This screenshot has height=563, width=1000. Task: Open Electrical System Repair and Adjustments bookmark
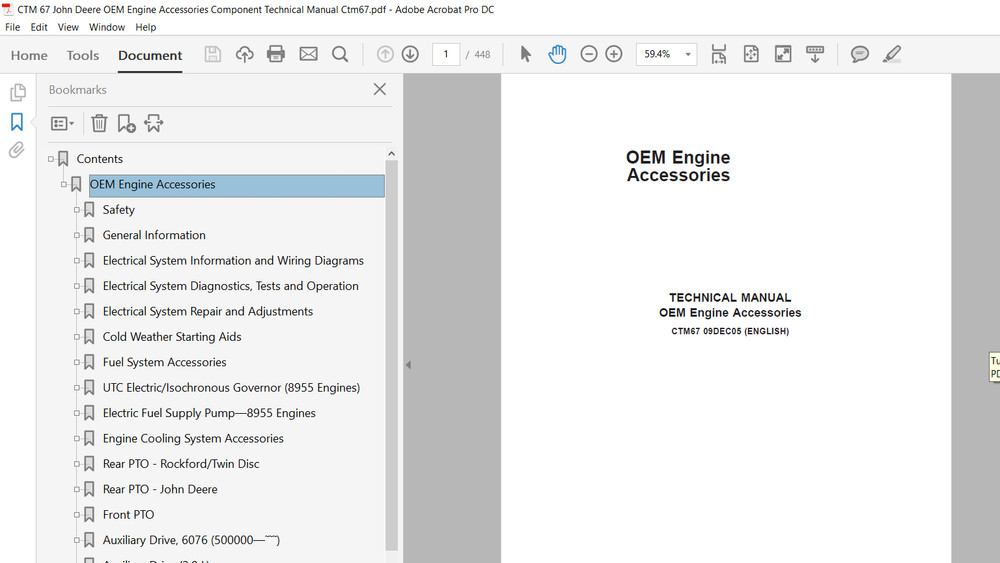click(x=207, y=312)
